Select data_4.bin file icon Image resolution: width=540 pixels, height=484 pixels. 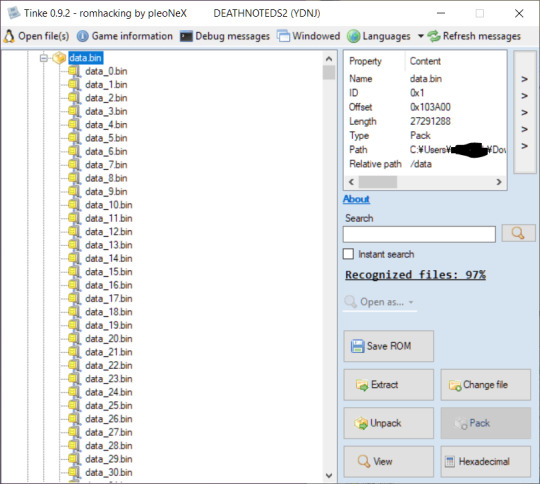pyautogui.click(x=74, y=125)
